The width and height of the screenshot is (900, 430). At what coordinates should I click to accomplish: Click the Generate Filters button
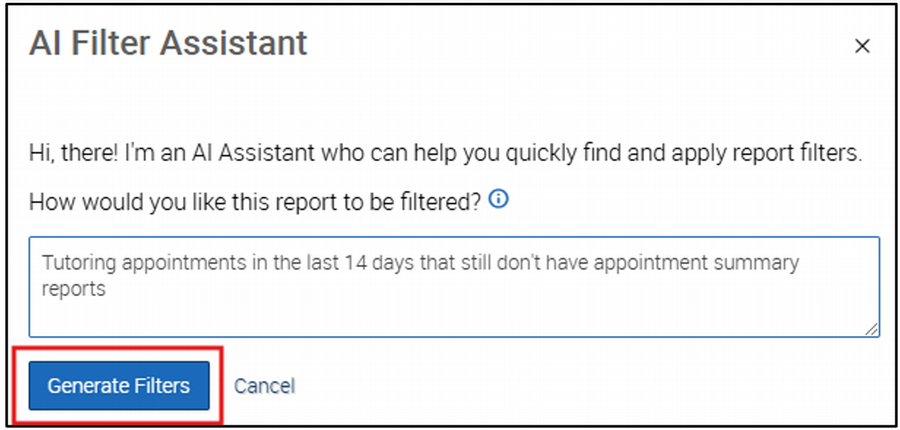119,386
